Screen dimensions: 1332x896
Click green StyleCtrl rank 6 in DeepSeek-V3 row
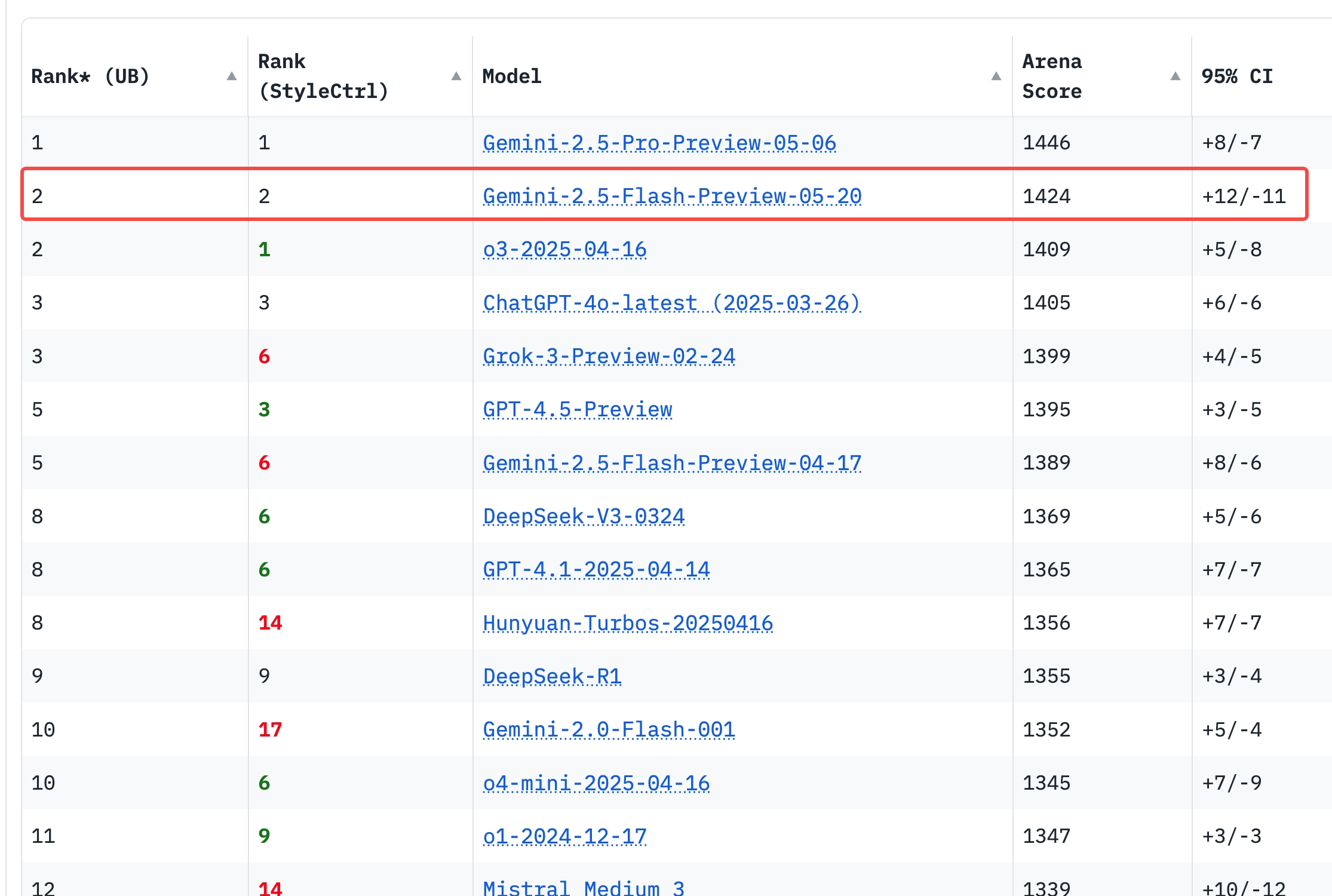click(265, 516)
